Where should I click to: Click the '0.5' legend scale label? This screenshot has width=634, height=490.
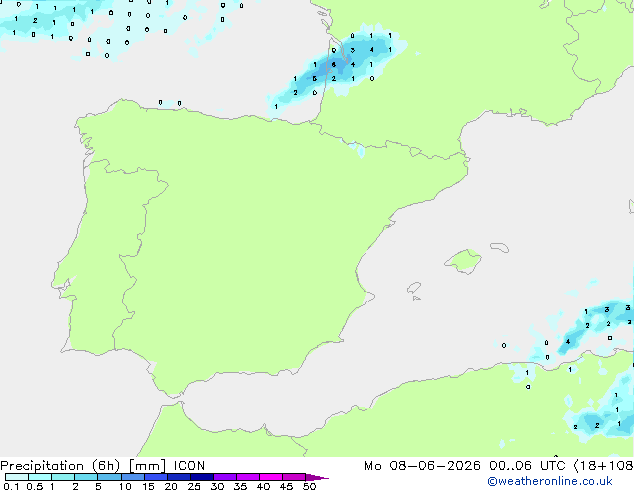tap(34, 486)
